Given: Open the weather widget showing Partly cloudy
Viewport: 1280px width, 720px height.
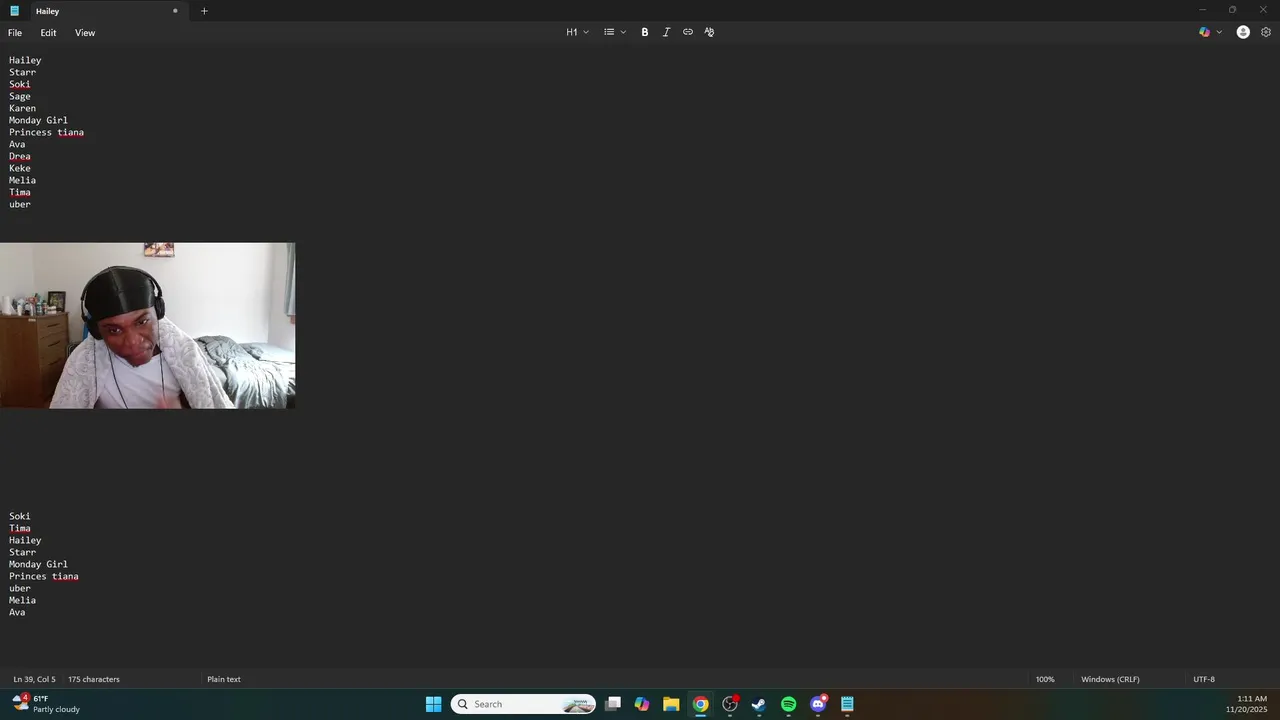Looking at the screenshot, I should [46, 704].
